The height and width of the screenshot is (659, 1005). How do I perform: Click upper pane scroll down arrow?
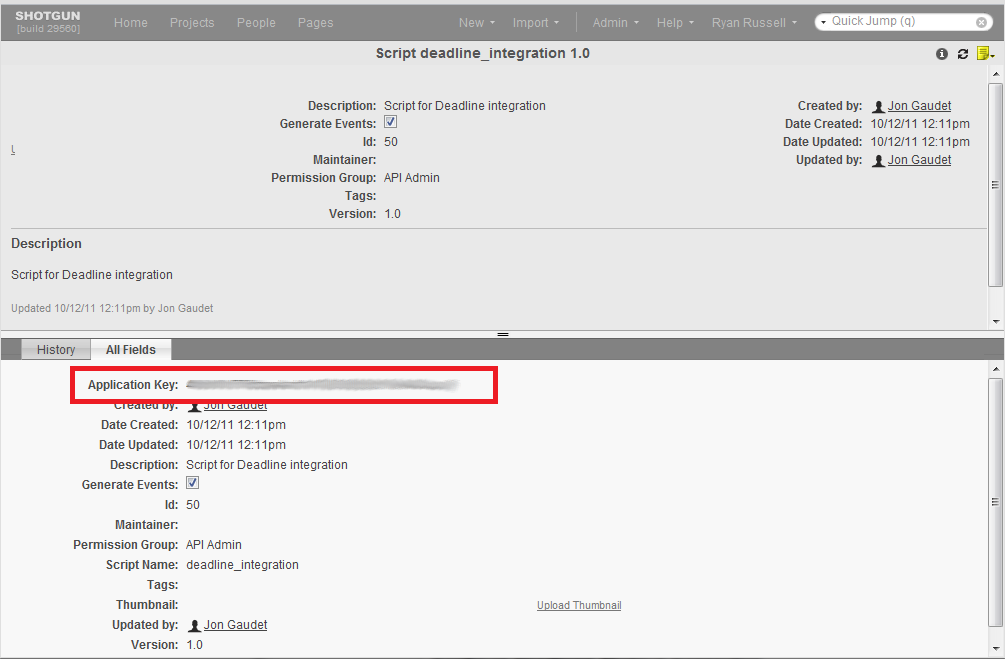(995, 322)
